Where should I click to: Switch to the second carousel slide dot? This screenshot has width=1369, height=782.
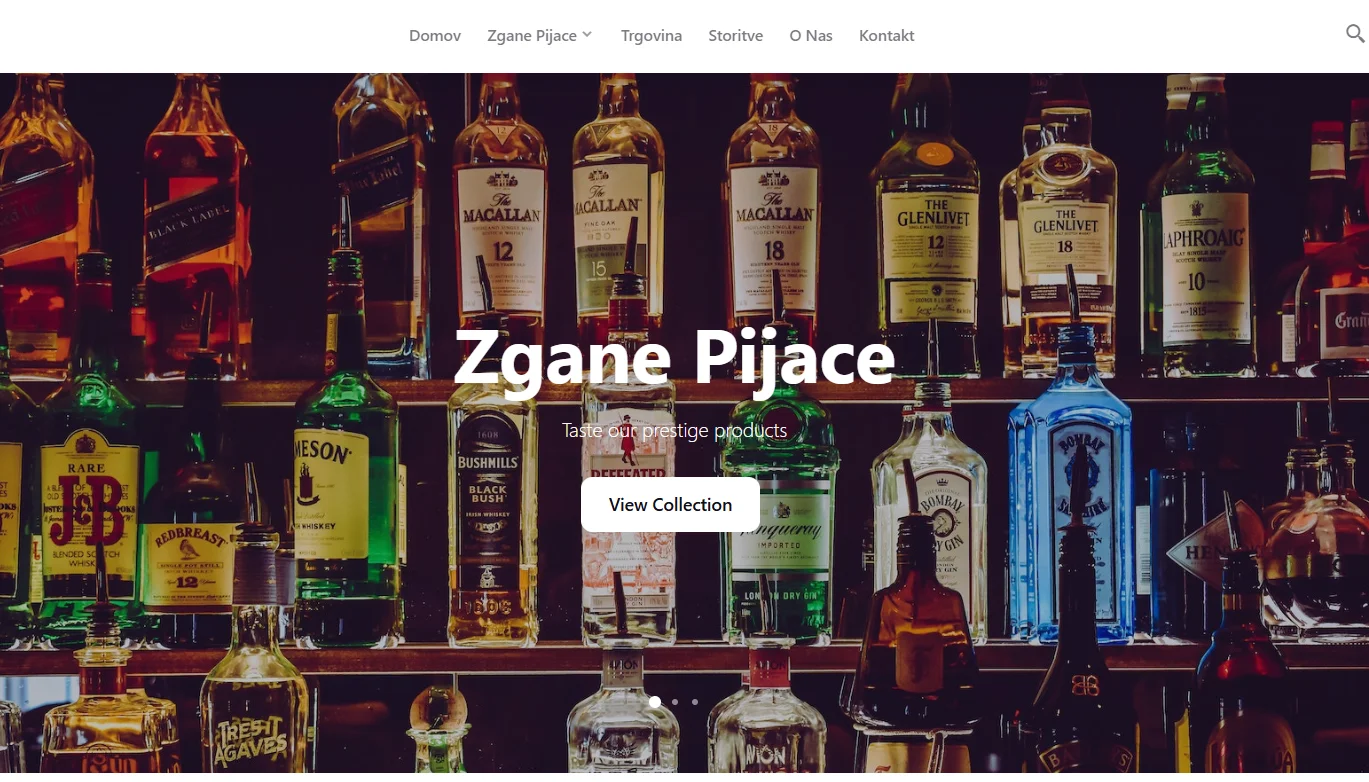[x=675, y=702]
